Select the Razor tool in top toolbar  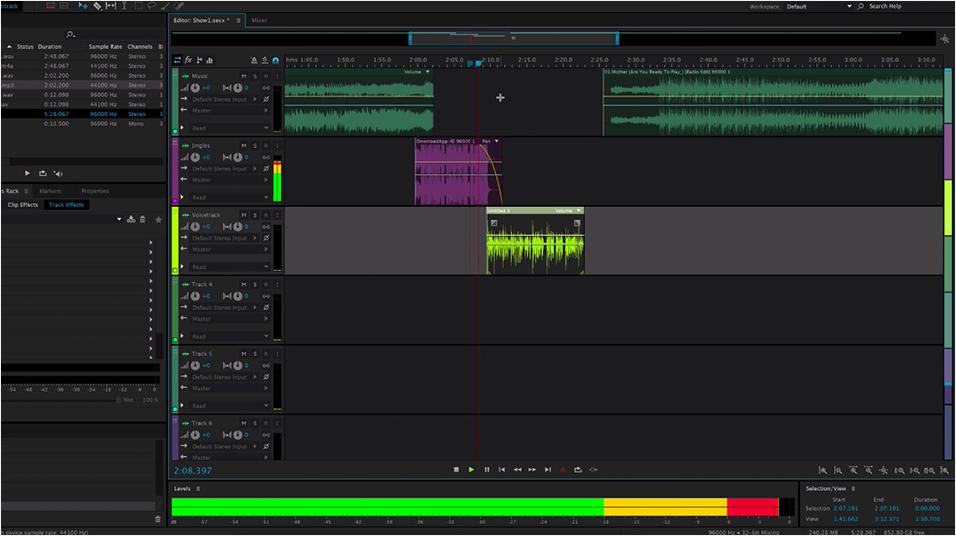pyautogui.click(x=96, y=6)
